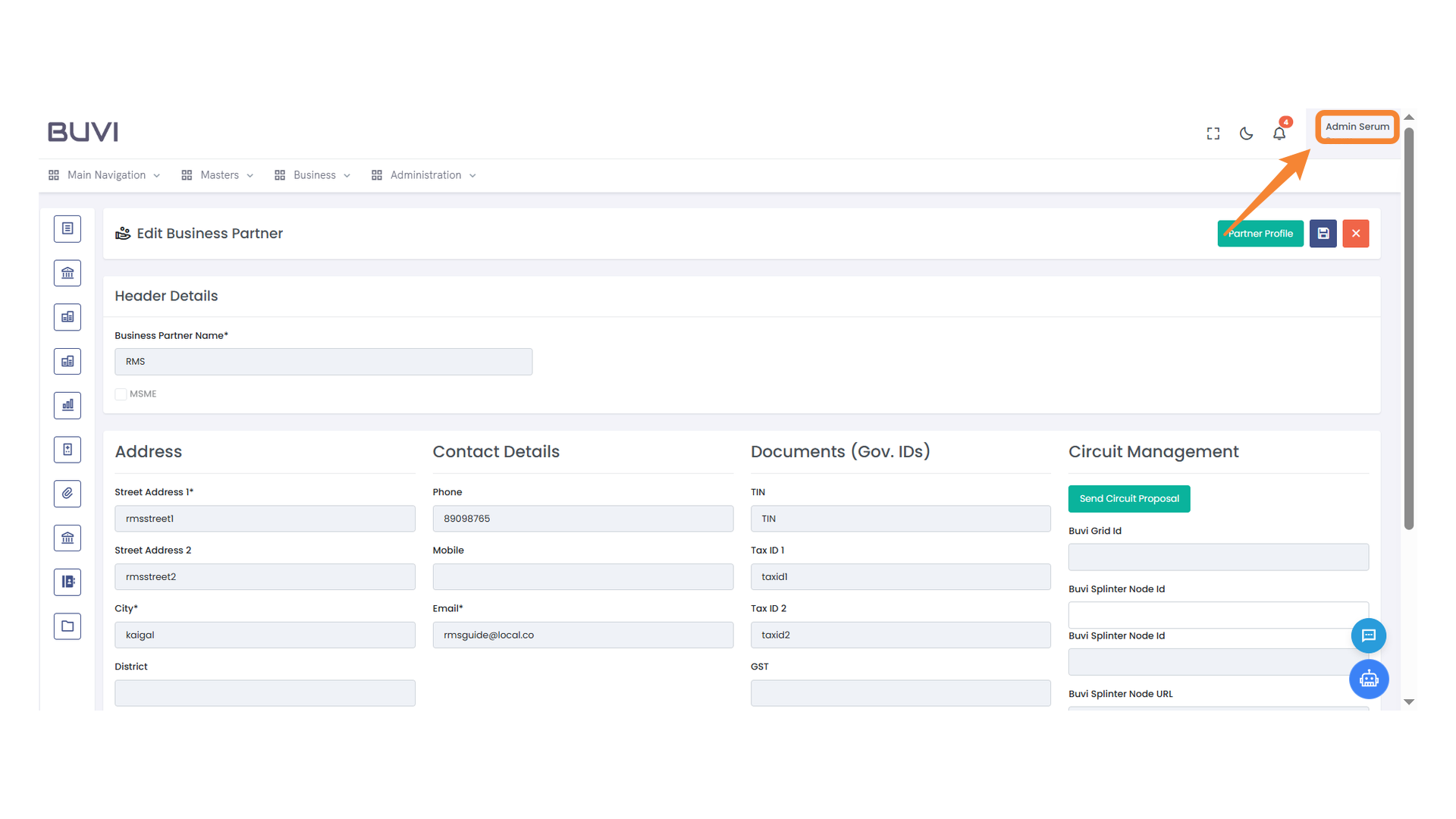Open notifications using the bell icon

(x=1279, y=133)
